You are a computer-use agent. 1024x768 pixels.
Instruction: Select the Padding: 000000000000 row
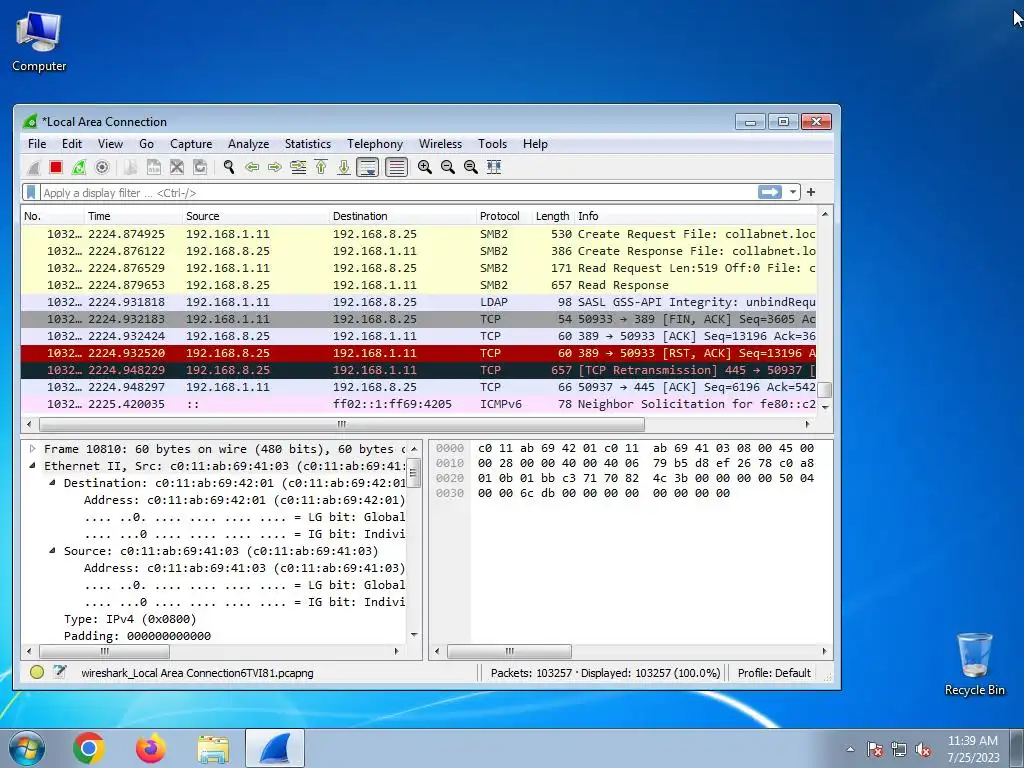click(137, 636)
